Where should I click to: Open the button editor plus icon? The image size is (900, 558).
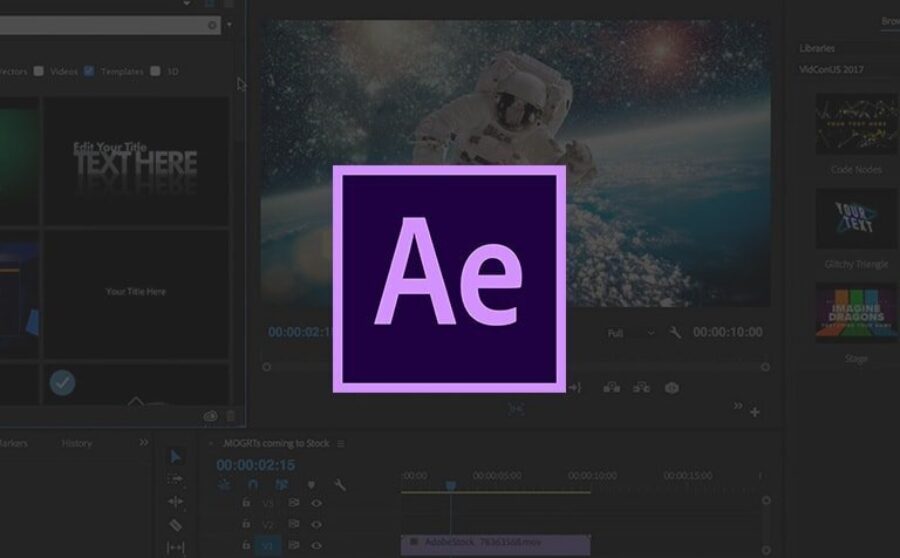pyautogui.click(x=755, y=412)
